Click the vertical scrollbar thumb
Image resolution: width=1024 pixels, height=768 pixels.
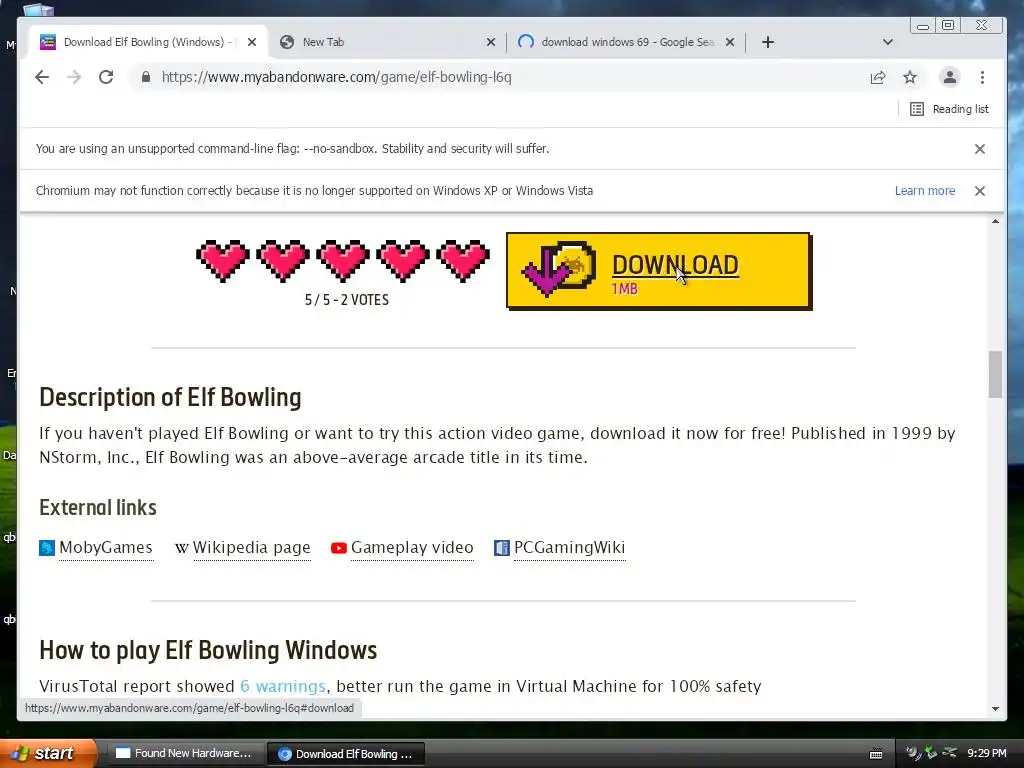click(x=995, y=374)
